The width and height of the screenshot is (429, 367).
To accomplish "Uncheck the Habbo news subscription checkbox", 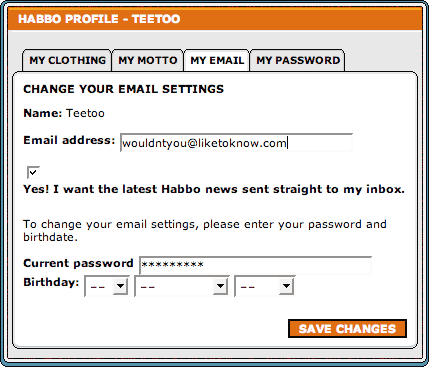I will tap(33, 172).
